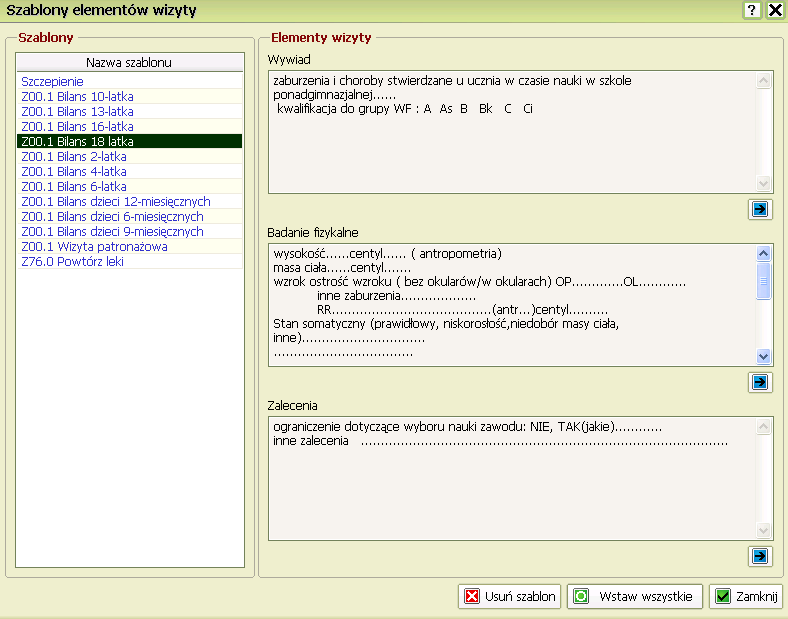Insert Badanie fizykalne text via arrow icon
Screen dimensions: 788x619
click(x=760, y=382)
